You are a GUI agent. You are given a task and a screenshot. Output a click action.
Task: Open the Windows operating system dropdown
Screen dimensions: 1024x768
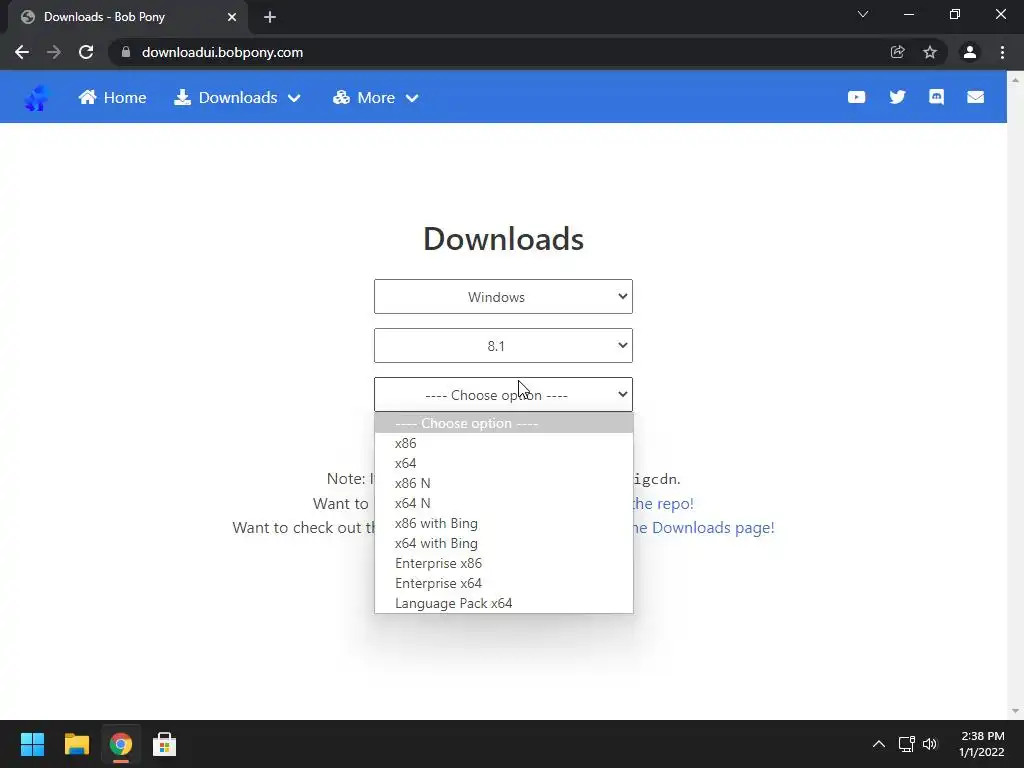[503, 296]
